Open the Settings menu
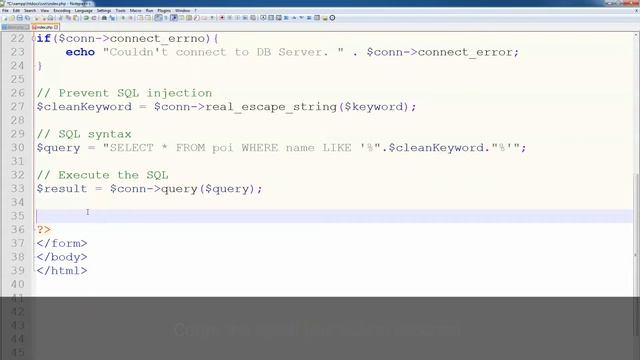 pyautogui.click(x=104, y=11)
